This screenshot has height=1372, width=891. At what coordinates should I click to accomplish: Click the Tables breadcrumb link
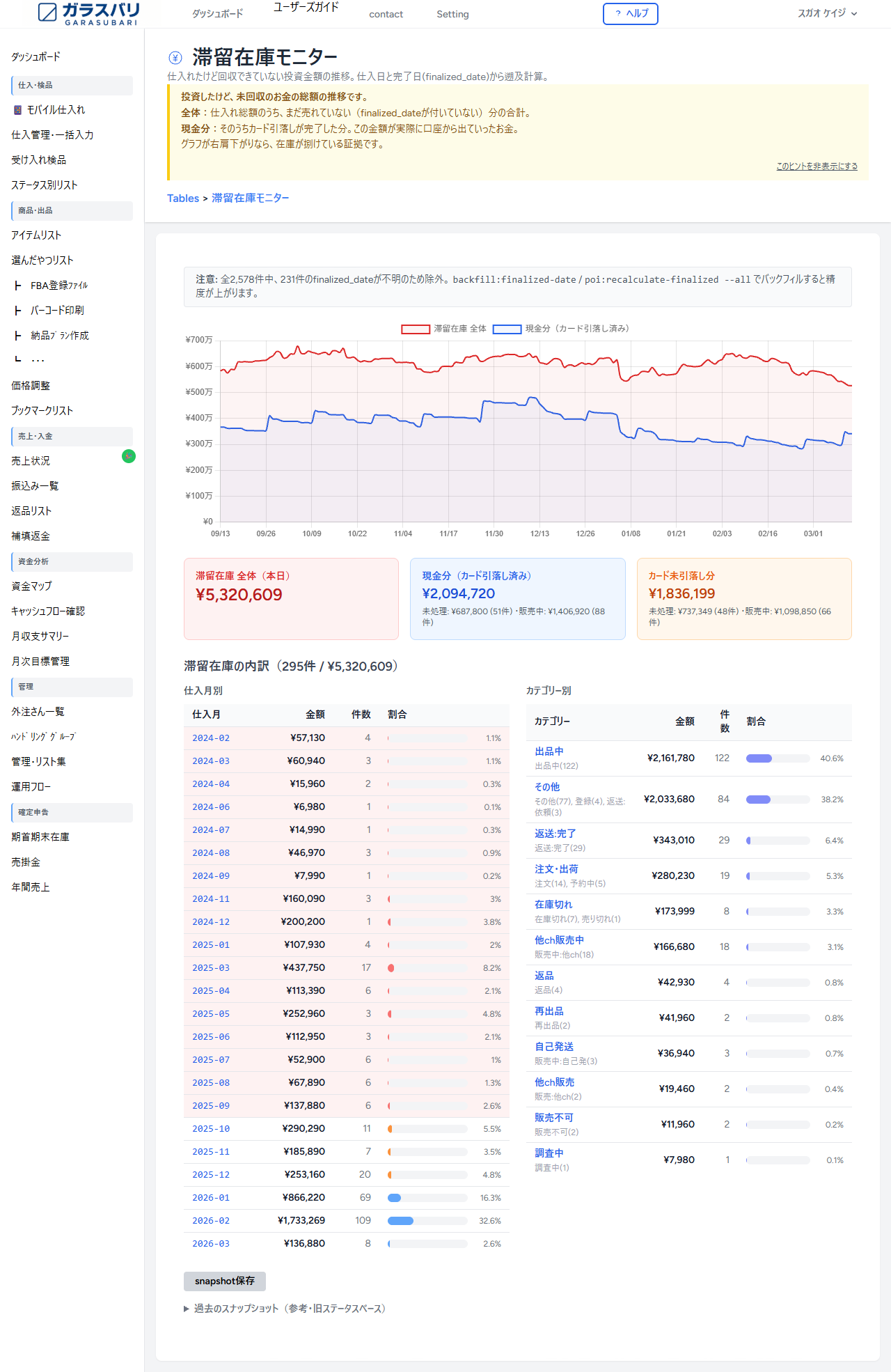click(x=183, y=198)
